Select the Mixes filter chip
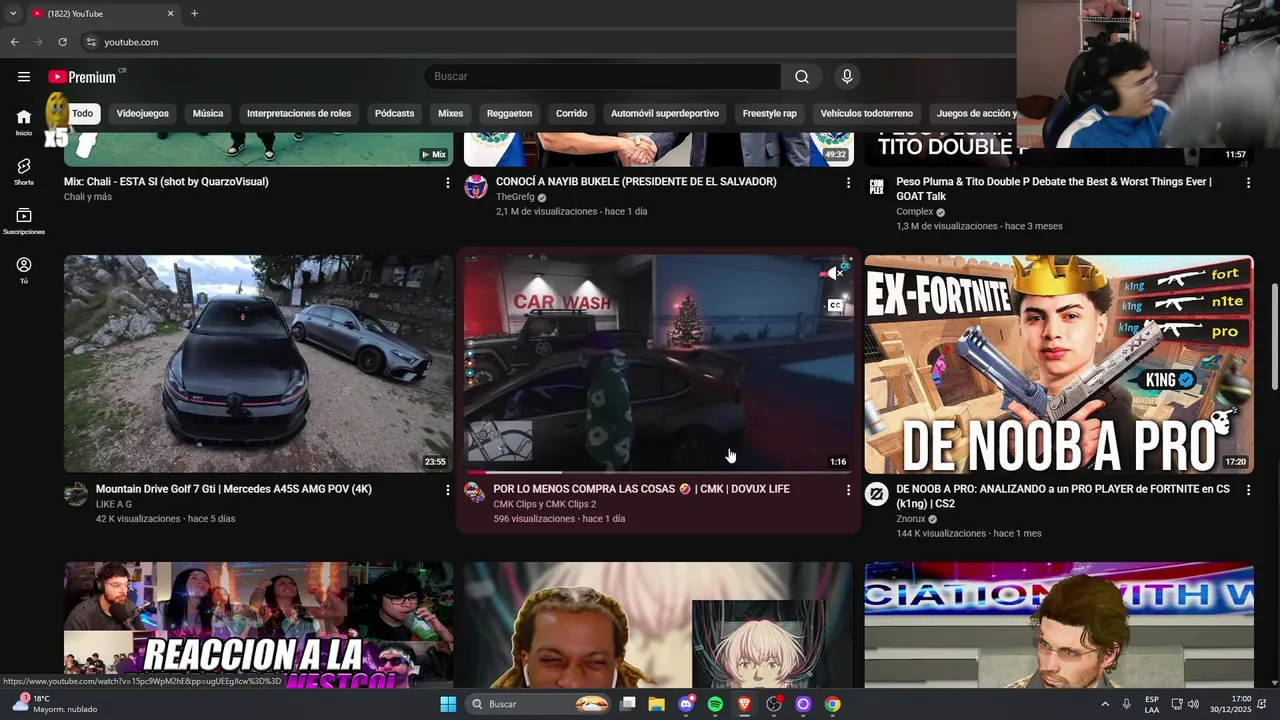The image size is (1280, 720). tap(451, 113)
